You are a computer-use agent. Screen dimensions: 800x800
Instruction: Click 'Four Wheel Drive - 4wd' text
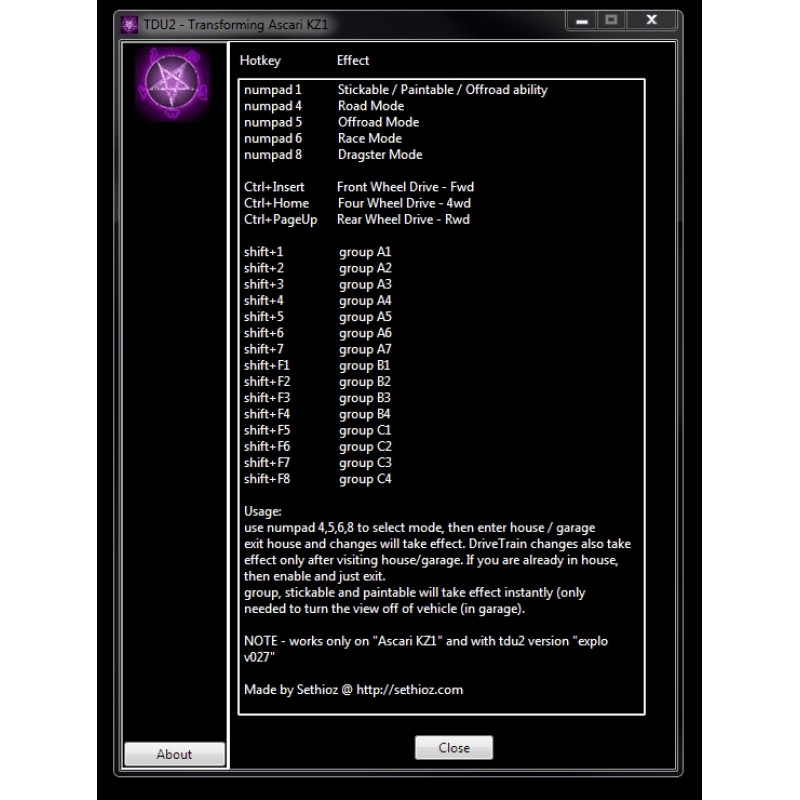point(404,204)
